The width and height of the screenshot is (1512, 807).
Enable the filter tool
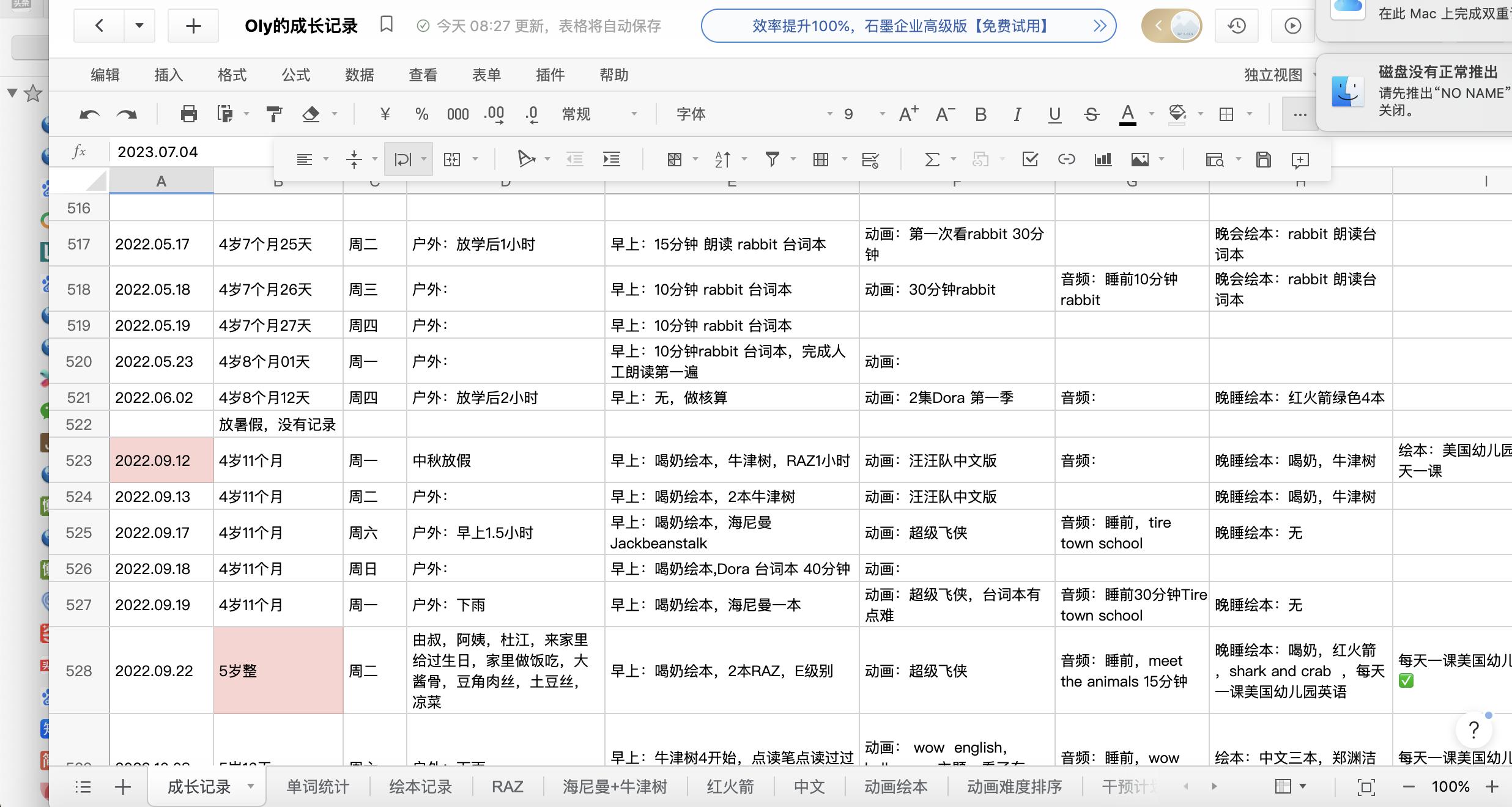(x=772, y=159)
